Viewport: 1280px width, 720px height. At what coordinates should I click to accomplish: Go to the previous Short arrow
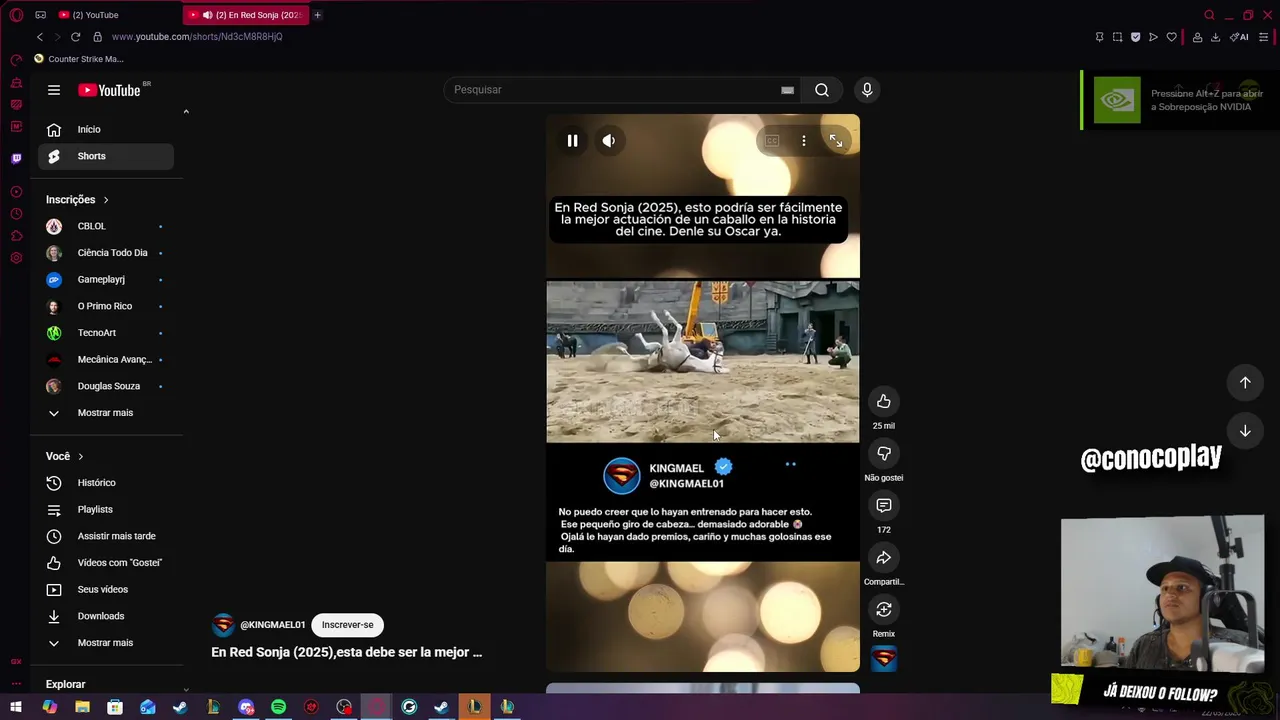(x=1245, y=382)
